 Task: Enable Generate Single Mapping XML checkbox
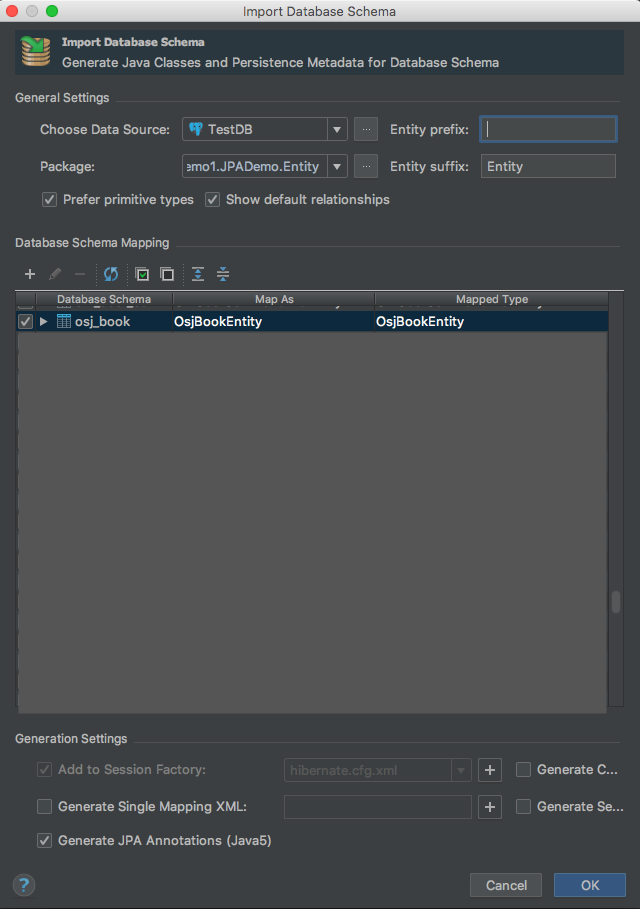(x=44, y=807)
